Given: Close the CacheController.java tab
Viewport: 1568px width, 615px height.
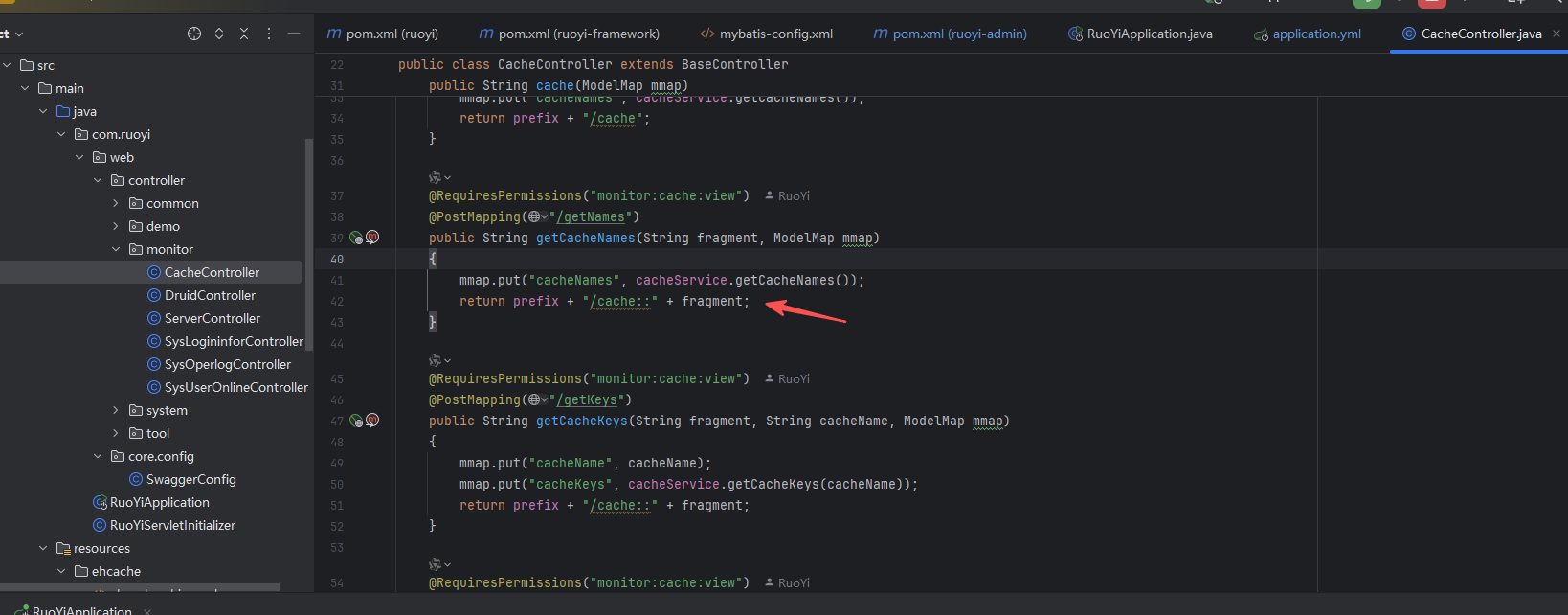Looking at the screenshot, I should pyautogui.click(x=1557, y=34).
